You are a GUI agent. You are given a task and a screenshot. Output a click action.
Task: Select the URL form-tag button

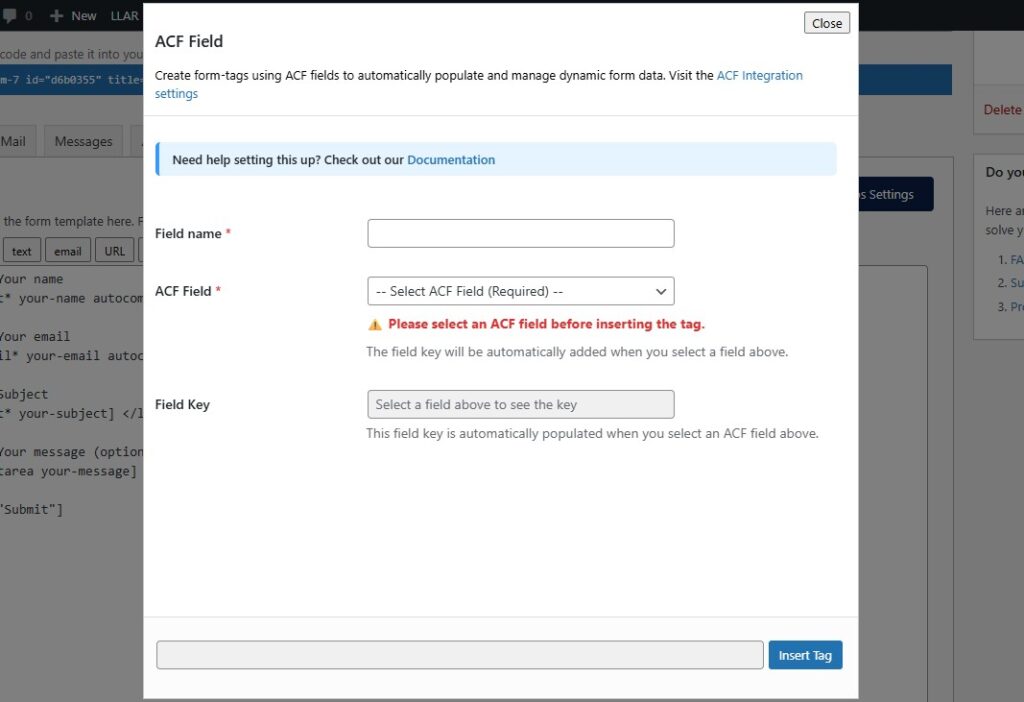pyautogui.click(x=115, y=251)
